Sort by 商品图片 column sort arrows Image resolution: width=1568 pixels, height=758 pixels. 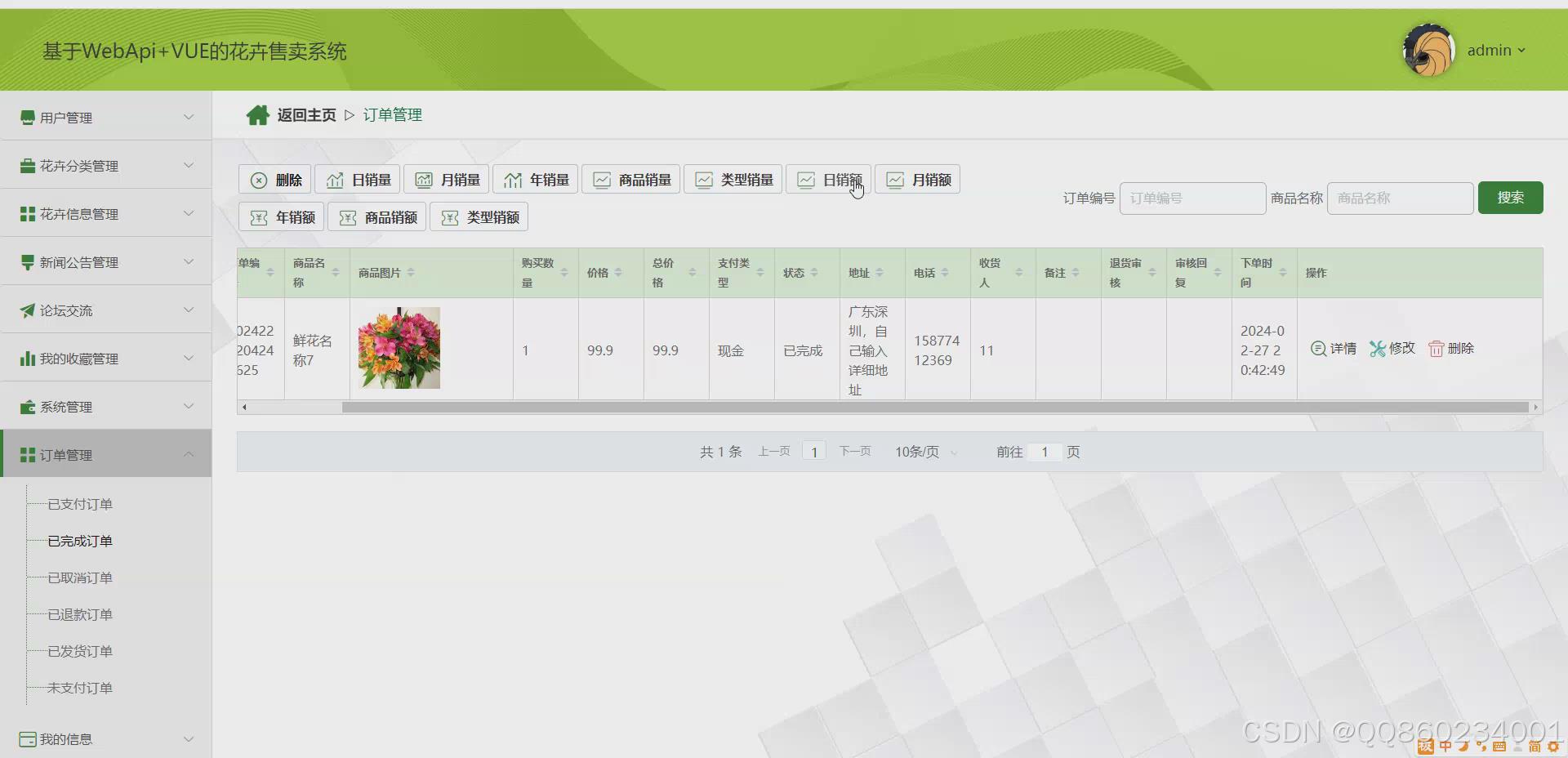coord(411,273)
